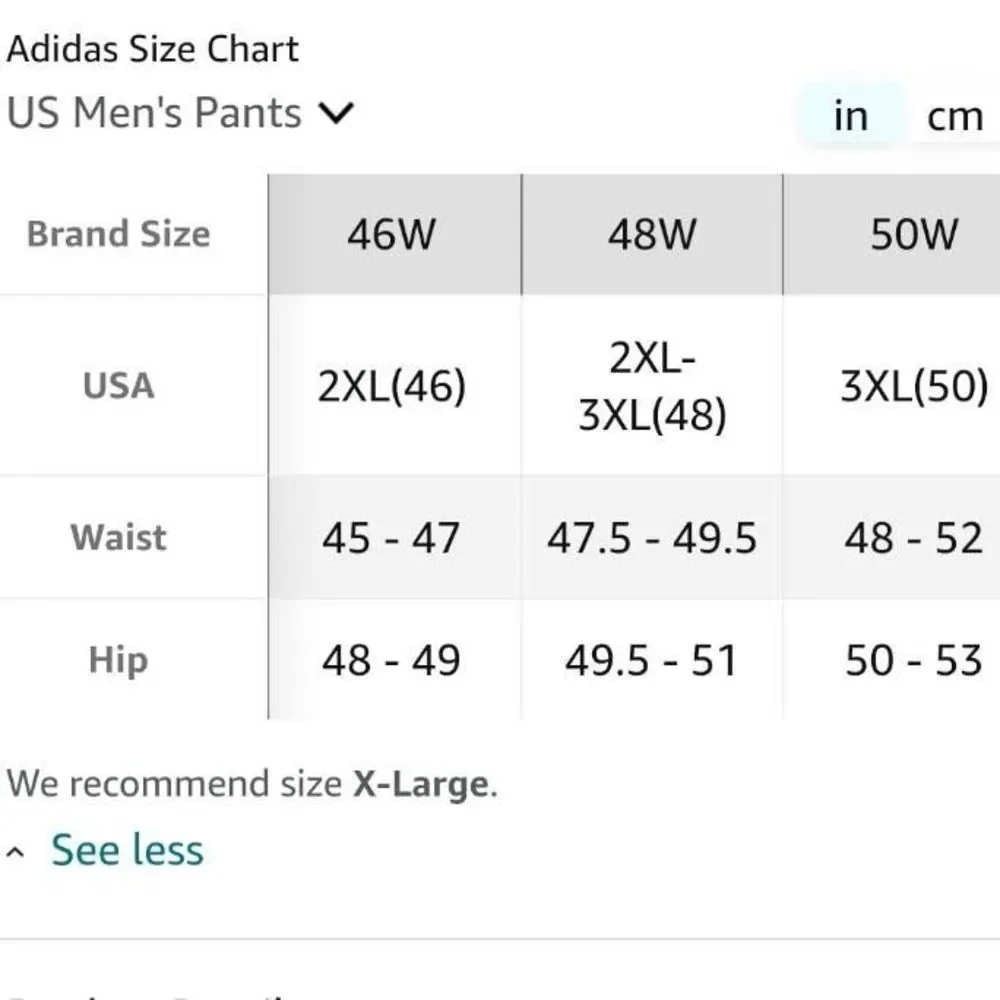Select the 50W column header
The image size is (1000, 1000).
click(913, 234)
